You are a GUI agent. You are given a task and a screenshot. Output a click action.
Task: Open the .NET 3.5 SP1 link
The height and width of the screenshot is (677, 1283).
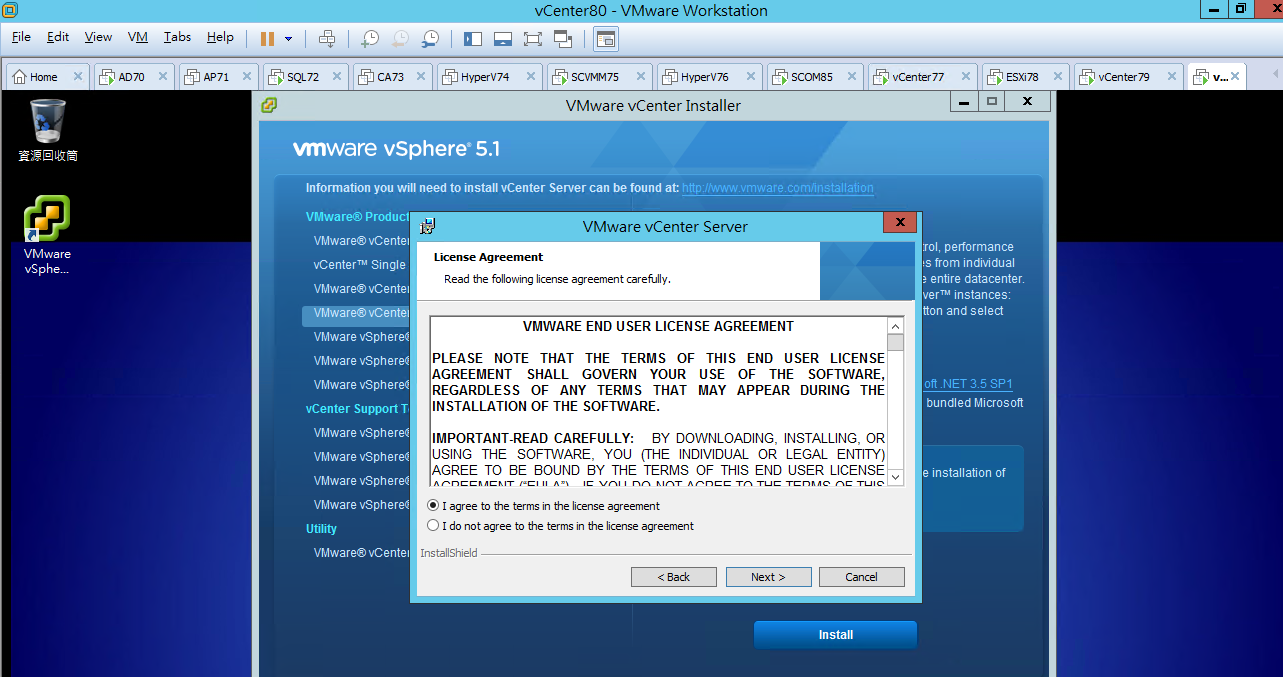[x=966, y=384]
